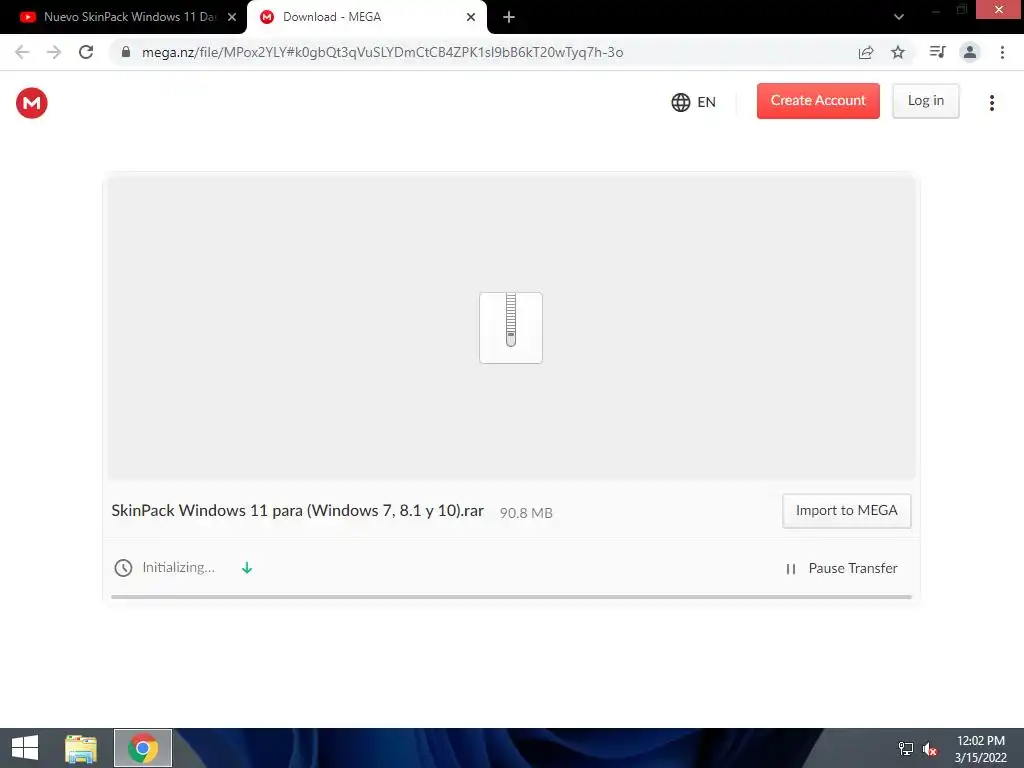Open the language selector globe EN
Screen dimensions: 1024x768
pos(694,102)
